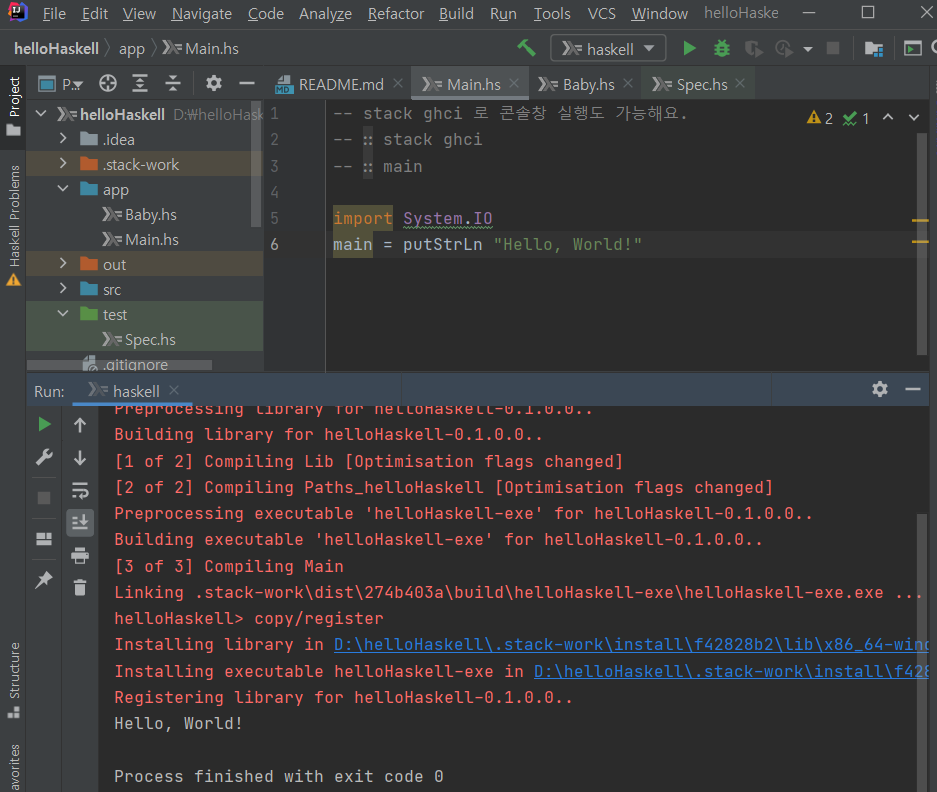The width and height of the screenshot is (937, 792).
Task: Run with coverage icon in toolbar
Action: (753, 48)
